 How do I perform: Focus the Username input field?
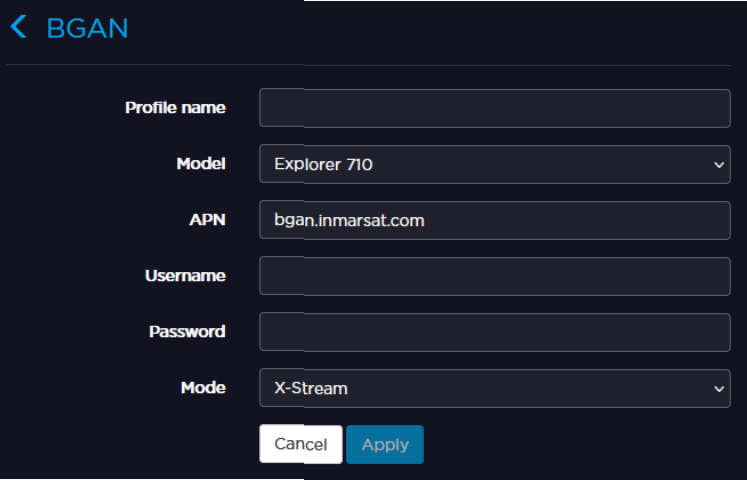click(494, 276)
